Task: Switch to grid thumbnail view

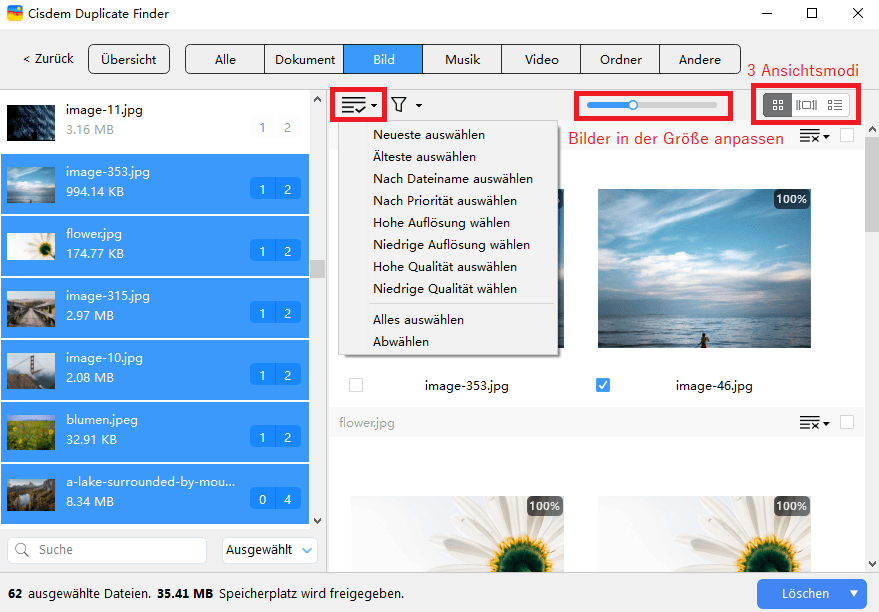Action: [775, 105]
